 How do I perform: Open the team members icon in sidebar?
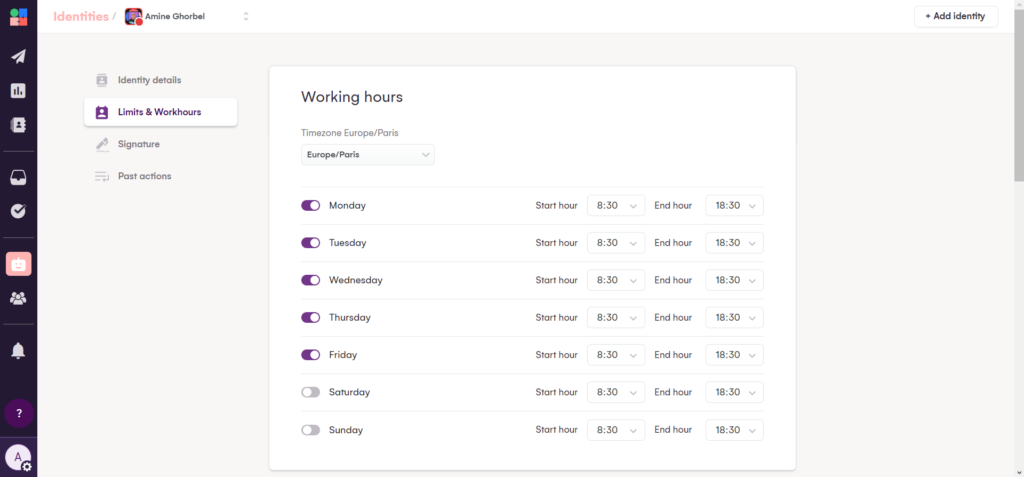(18, 298)
